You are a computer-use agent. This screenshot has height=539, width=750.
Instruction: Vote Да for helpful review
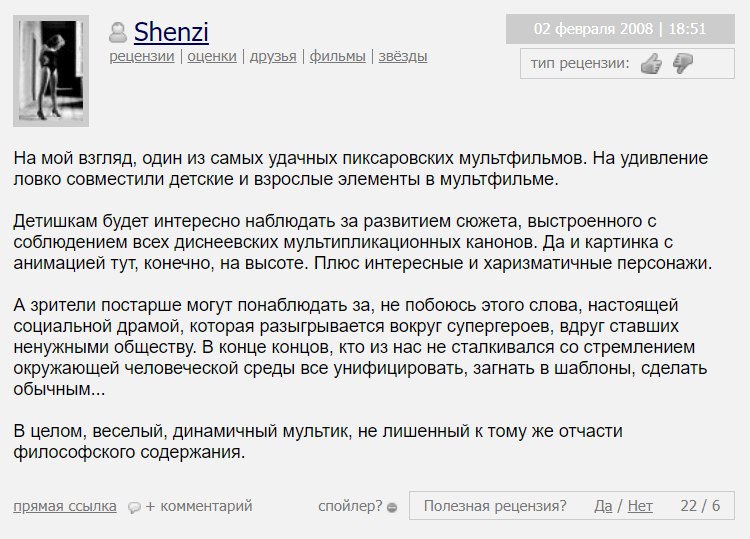603,506
